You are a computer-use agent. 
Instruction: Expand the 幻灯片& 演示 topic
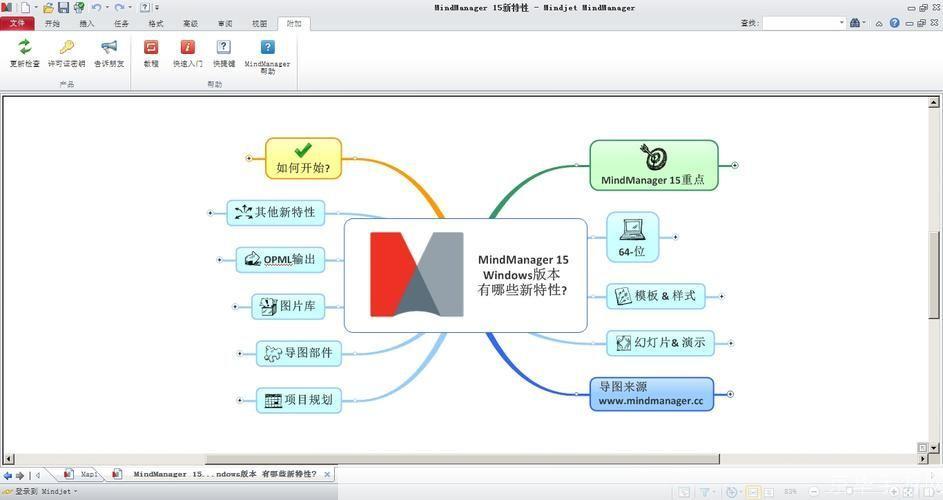[x=731, y=343]
